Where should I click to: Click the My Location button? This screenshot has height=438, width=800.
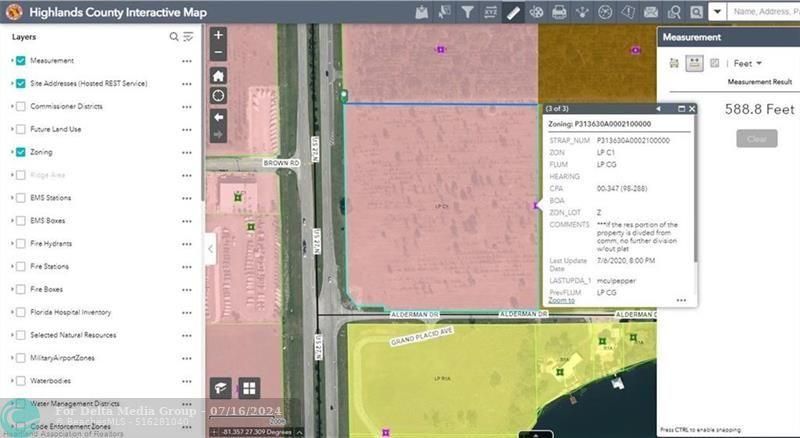click(218, 96)
